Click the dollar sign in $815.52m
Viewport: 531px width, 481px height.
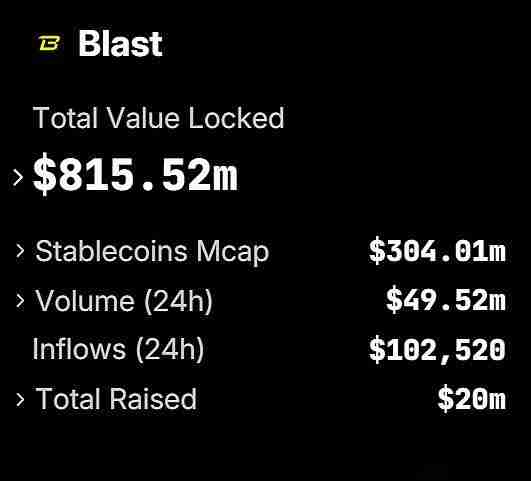45,174
